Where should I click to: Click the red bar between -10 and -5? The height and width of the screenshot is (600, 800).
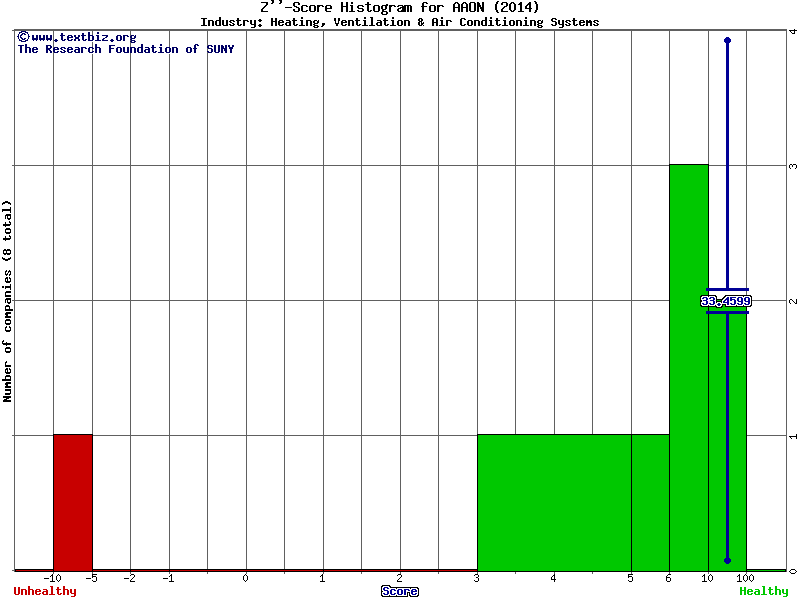point(72,502)
